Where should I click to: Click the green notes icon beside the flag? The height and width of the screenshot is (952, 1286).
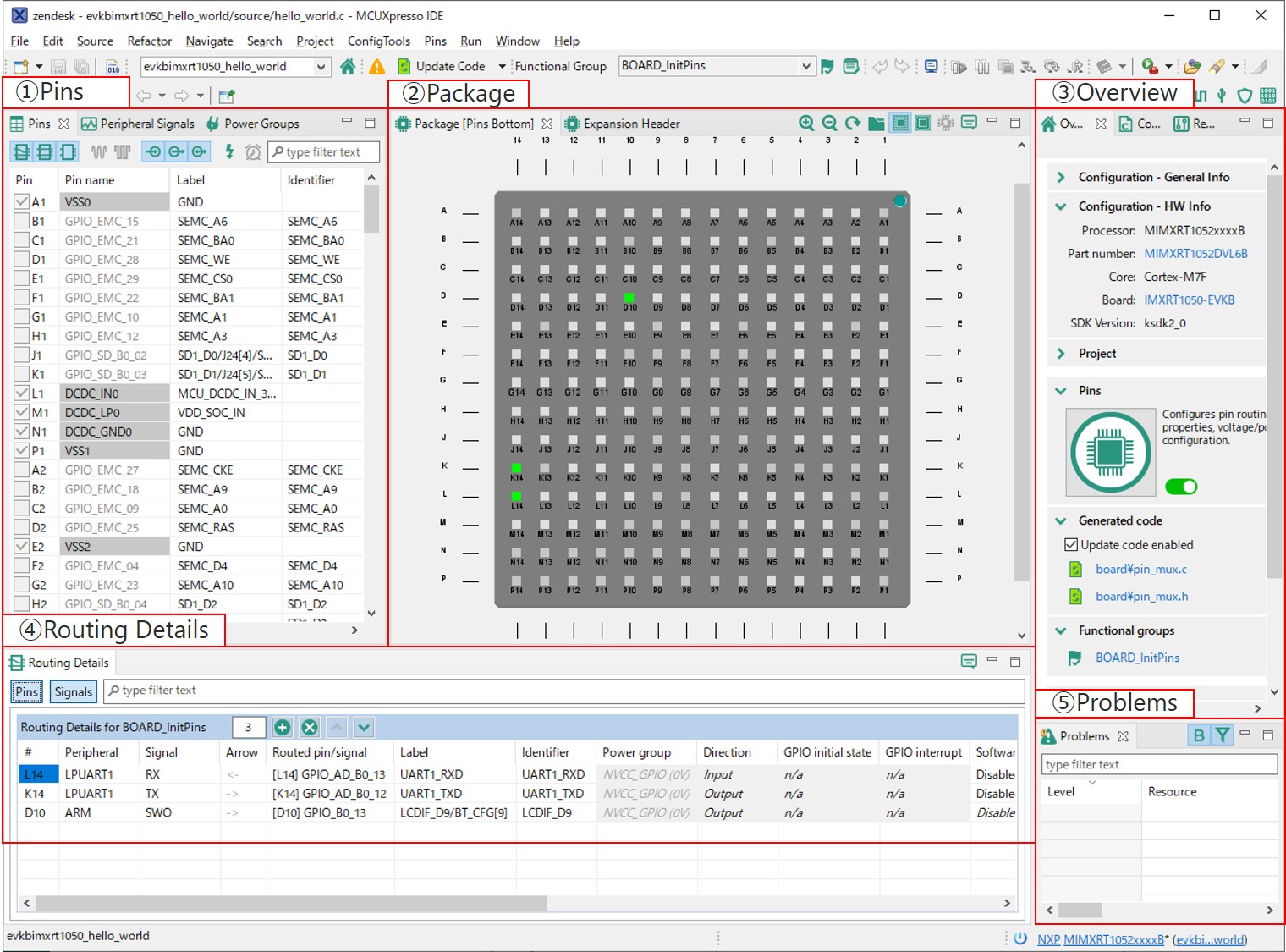click(851, 66)
